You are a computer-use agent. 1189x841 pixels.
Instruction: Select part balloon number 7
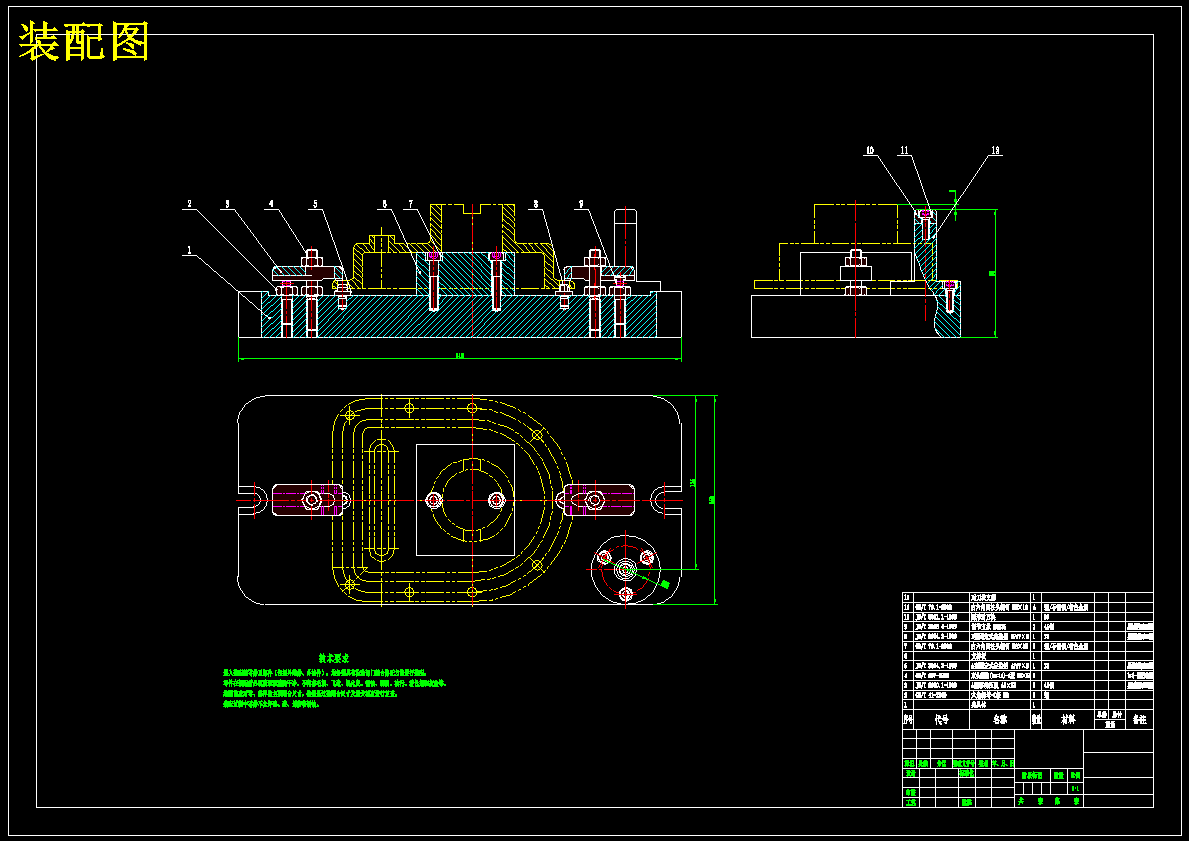click(x=411, y=204)
